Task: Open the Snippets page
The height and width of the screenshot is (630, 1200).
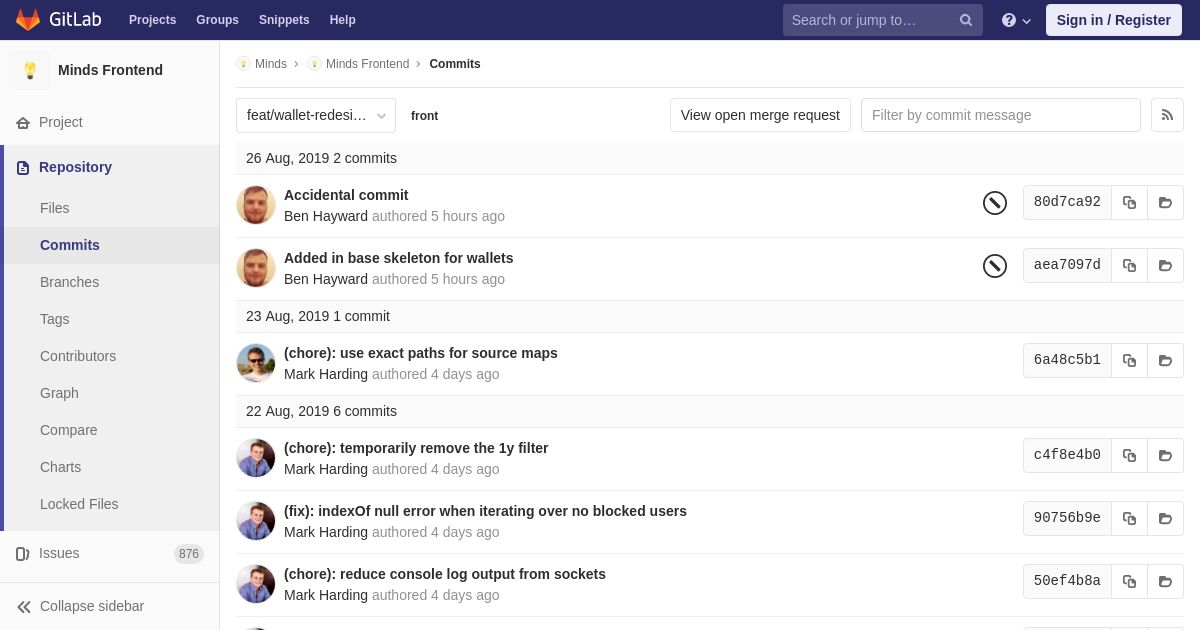Action: tap(284, 20)
